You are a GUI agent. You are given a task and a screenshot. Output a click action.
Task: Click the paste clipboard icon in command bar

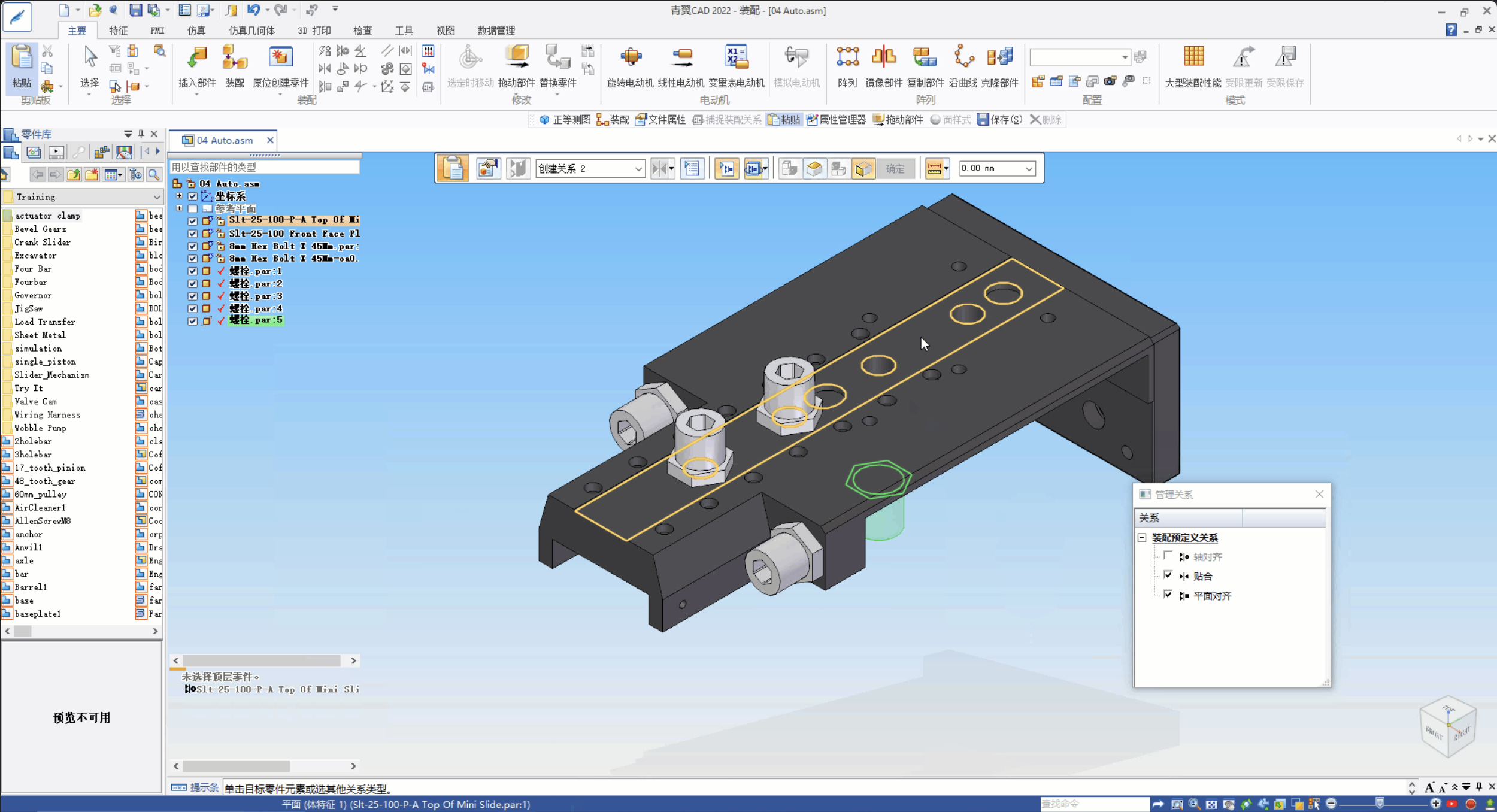coord(453,168)
